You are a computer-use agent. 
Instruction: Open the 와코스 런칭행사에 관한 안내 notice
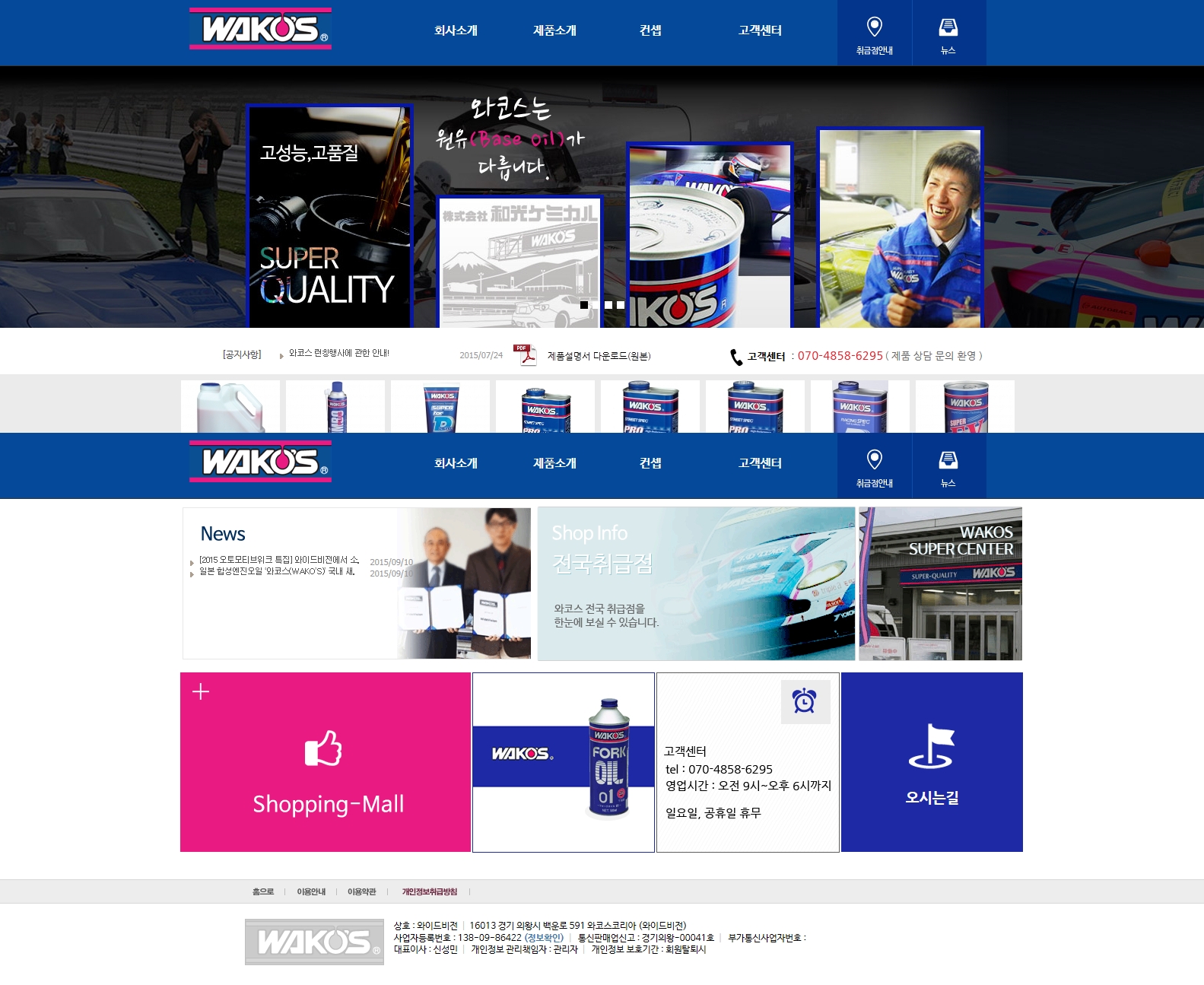(338, 354)
